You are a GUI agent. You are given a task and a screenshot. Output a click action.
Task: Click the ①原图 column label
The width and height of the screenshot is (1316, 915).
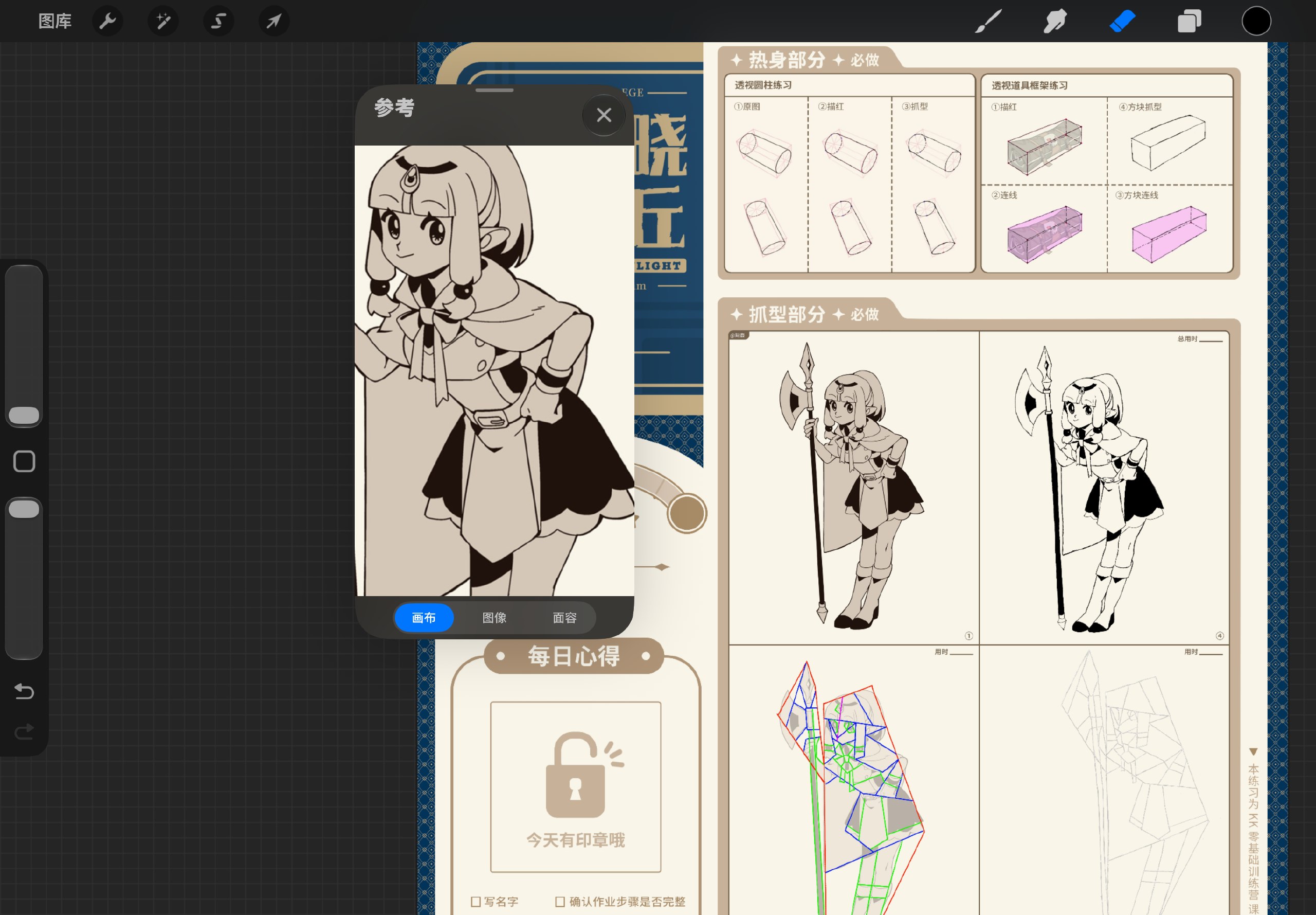point(746,106)
